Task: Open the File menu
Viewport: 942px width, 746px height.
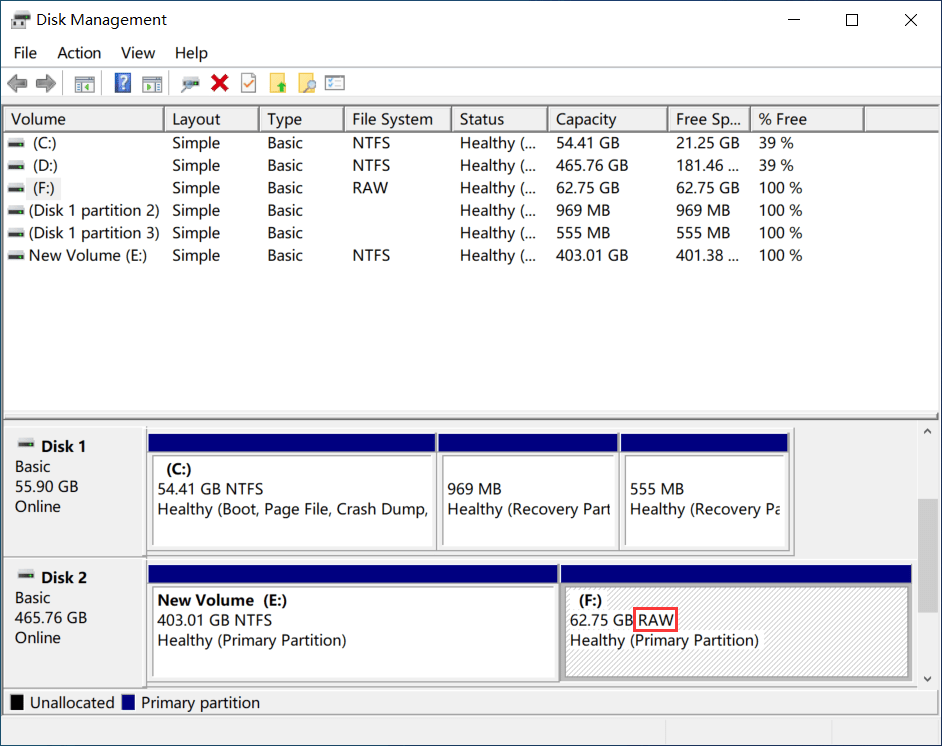Action: click(x=25, y=53)
